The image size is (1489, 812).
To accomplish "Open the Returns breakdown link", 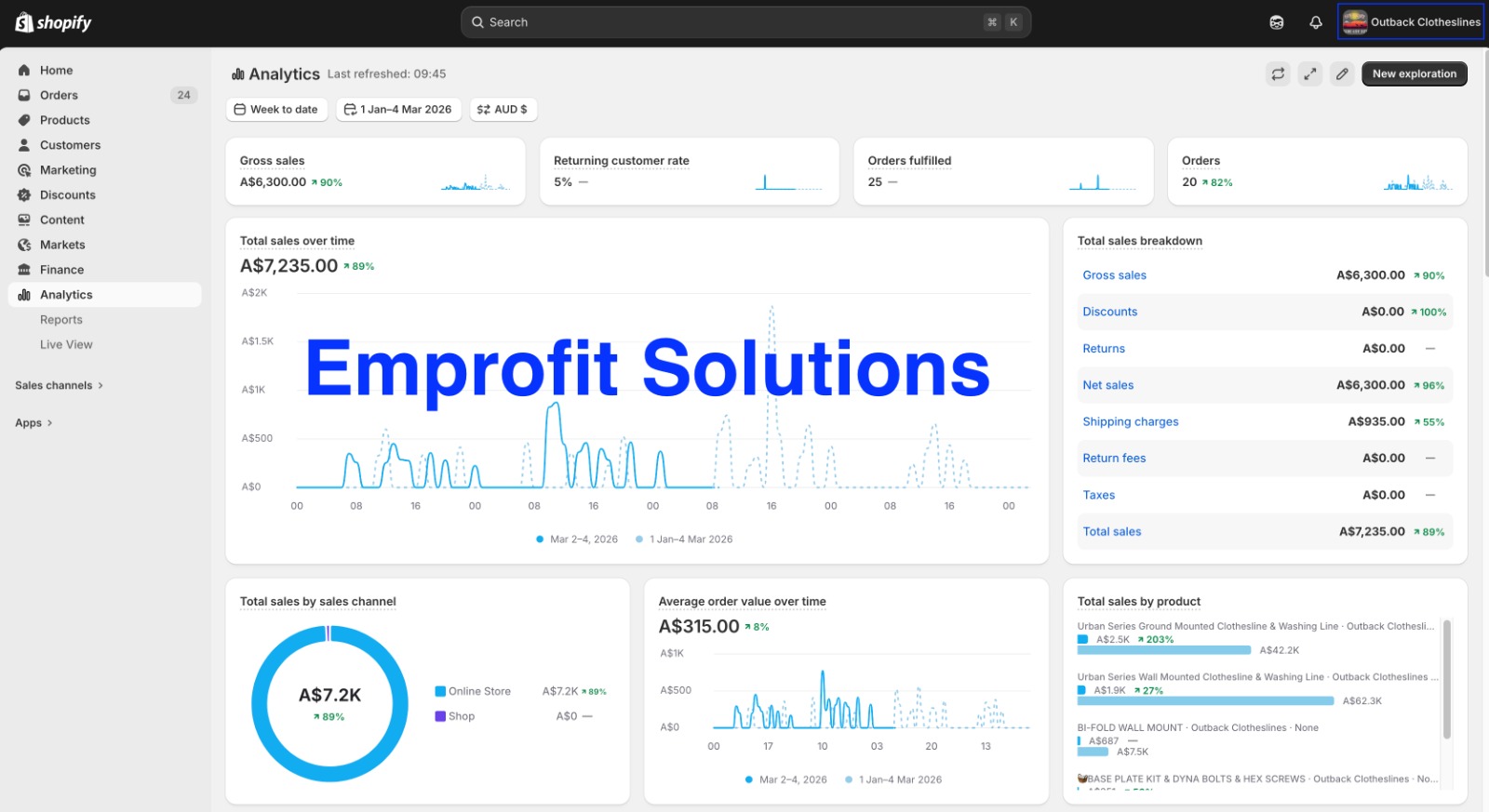I will 1104,349.
